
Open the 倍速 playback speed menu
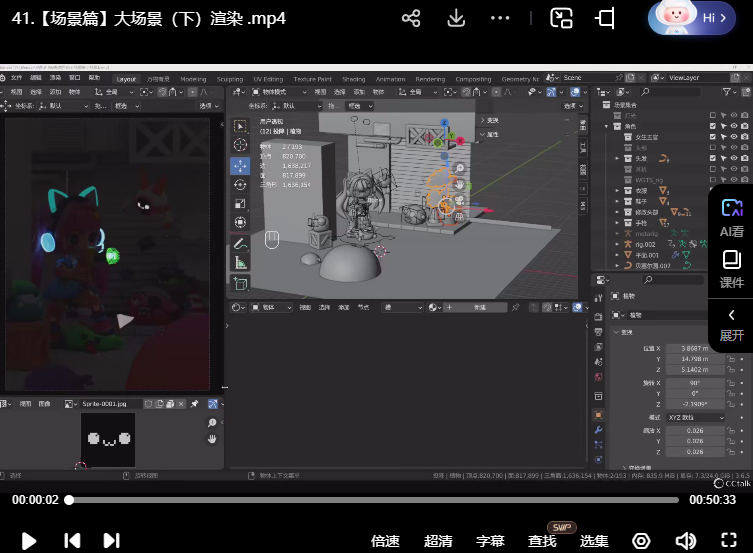pyautogui.click(x=385, y=541)
